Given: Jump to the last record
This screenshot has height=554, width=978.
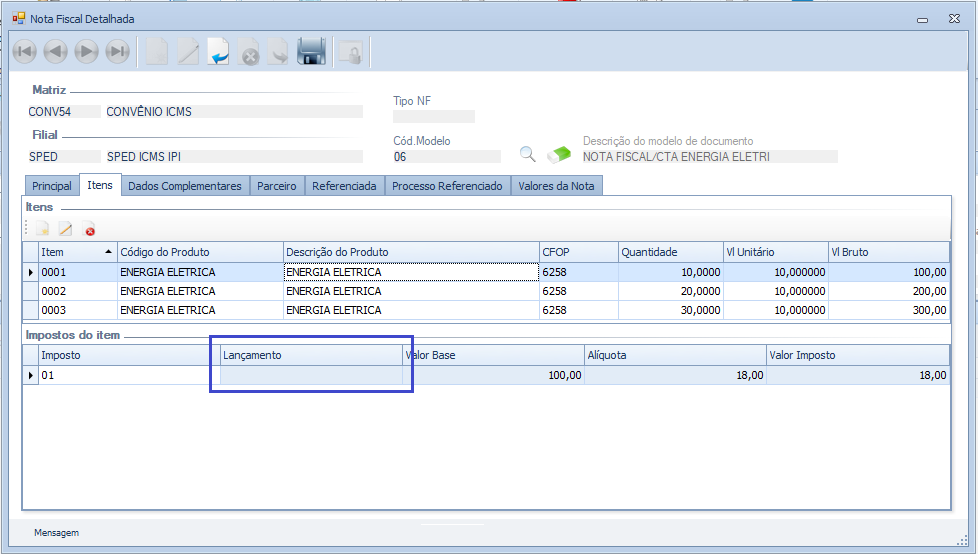Looking at the screenshot, I should pyautogui.click(x=118, y=51).
